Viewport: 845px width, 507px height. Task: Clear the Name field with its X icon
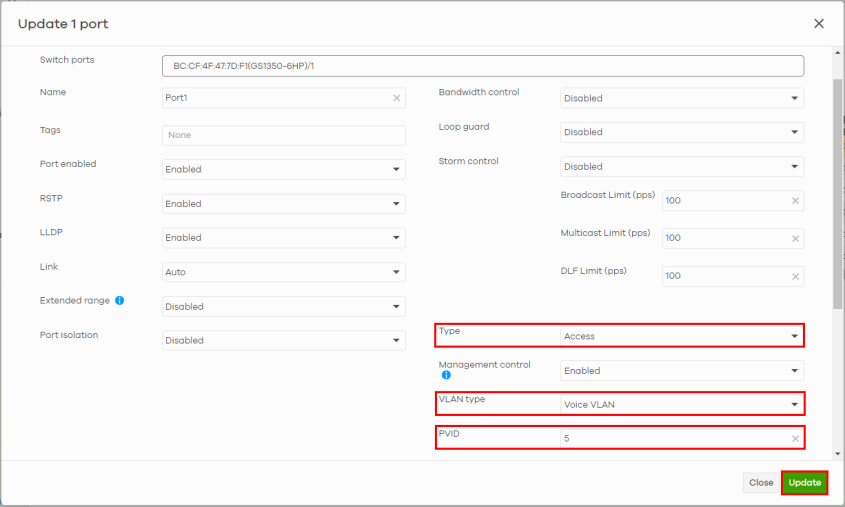[396, 98]
